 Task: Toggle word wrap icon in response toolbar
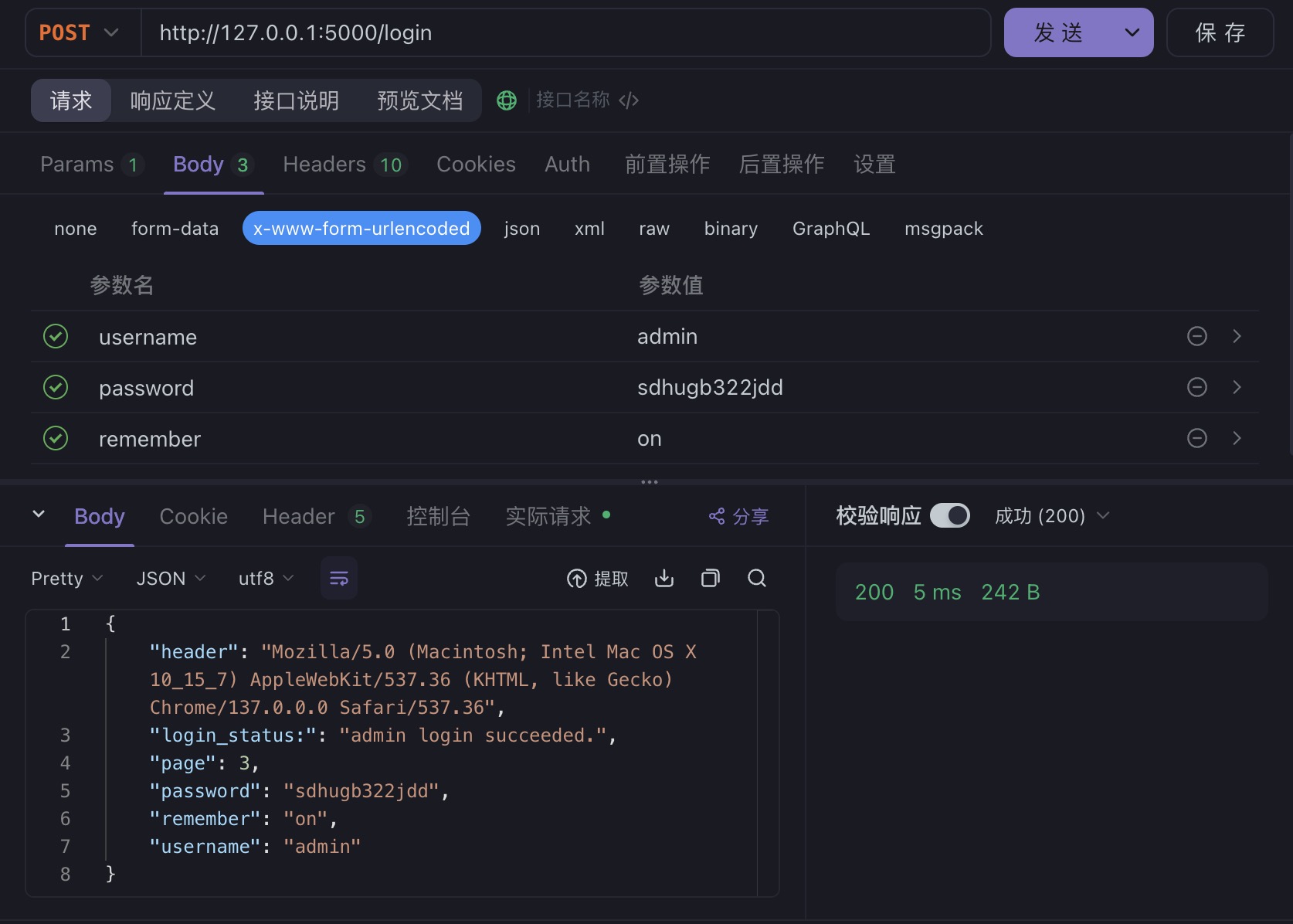pyautogui.click(x=338, y=578)
